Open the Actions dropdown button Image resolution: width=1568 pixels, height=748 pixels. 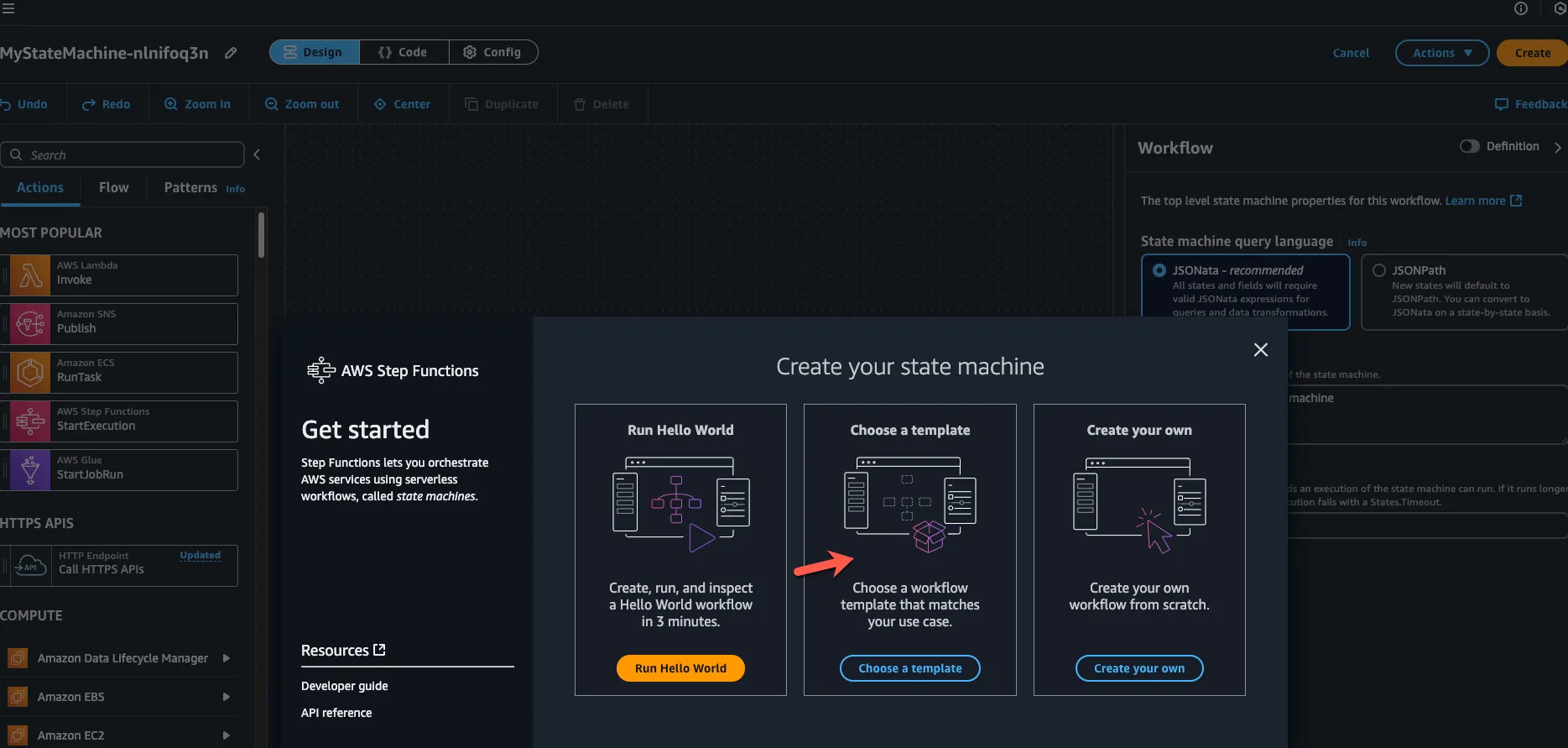click(1441, 53)
